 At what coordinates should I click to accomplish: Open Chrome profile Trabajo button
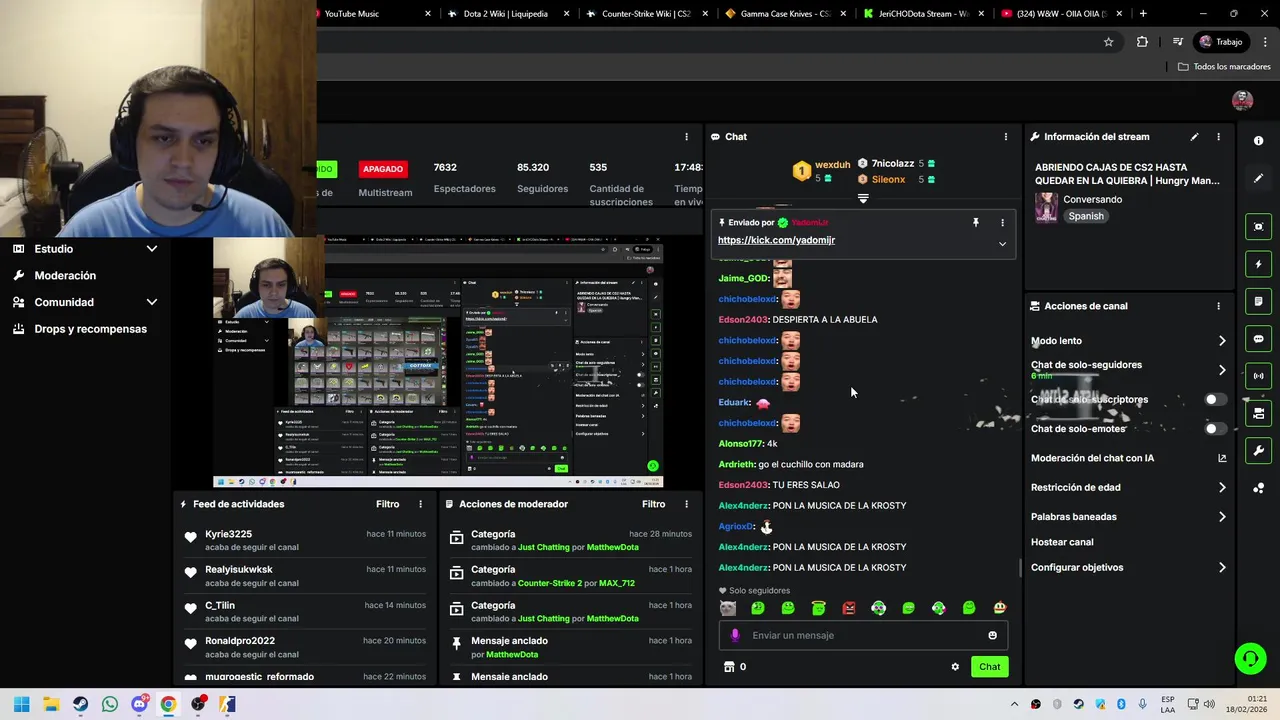click(x=1221, y=42)
